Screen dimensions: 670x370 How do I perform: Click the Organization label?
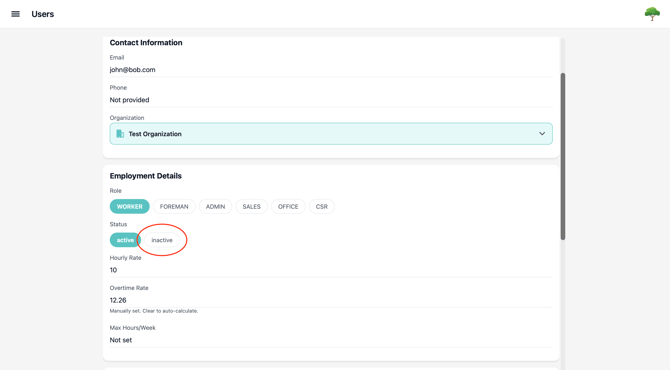click(x=127, y=117)
